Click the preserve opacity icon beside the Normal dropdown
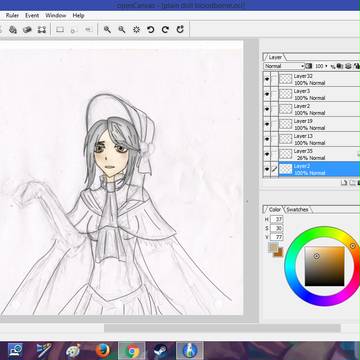The height and width of the screenshot is (360, 360). 308,66
